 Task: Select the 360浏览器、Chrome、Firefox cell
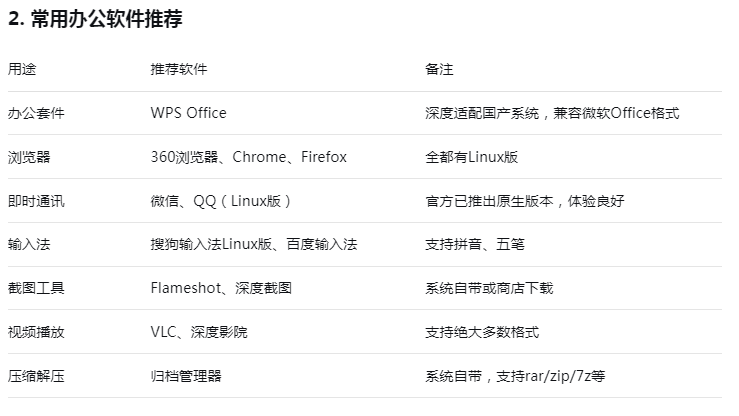[x=249, y=157]
